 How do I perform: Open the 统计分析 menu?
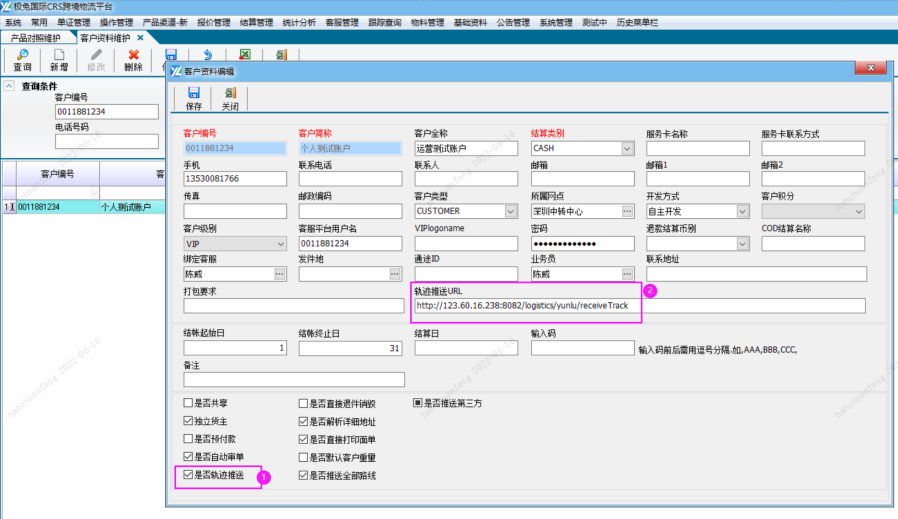tap(299, 22)
